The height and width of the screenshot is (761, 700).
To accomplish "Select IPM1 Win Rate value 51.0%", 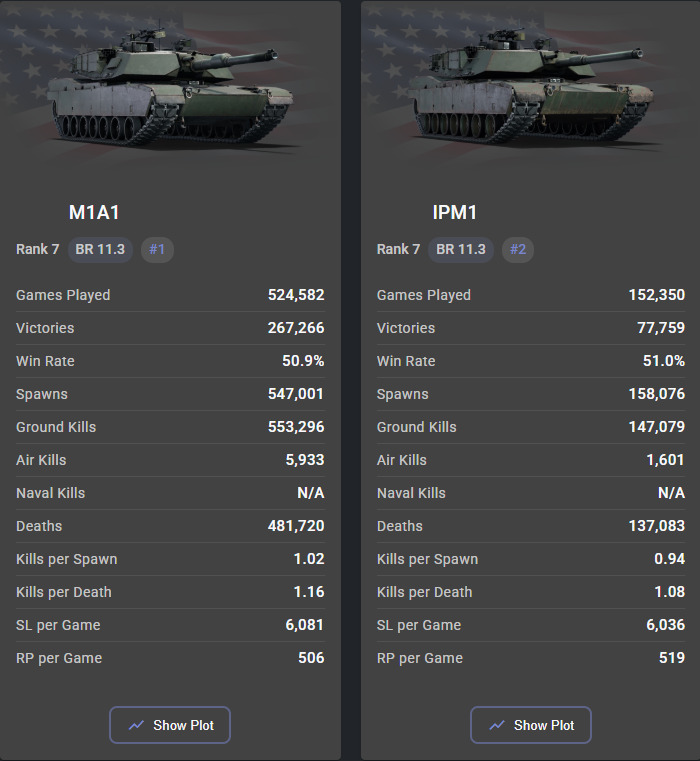I will 664,361.
